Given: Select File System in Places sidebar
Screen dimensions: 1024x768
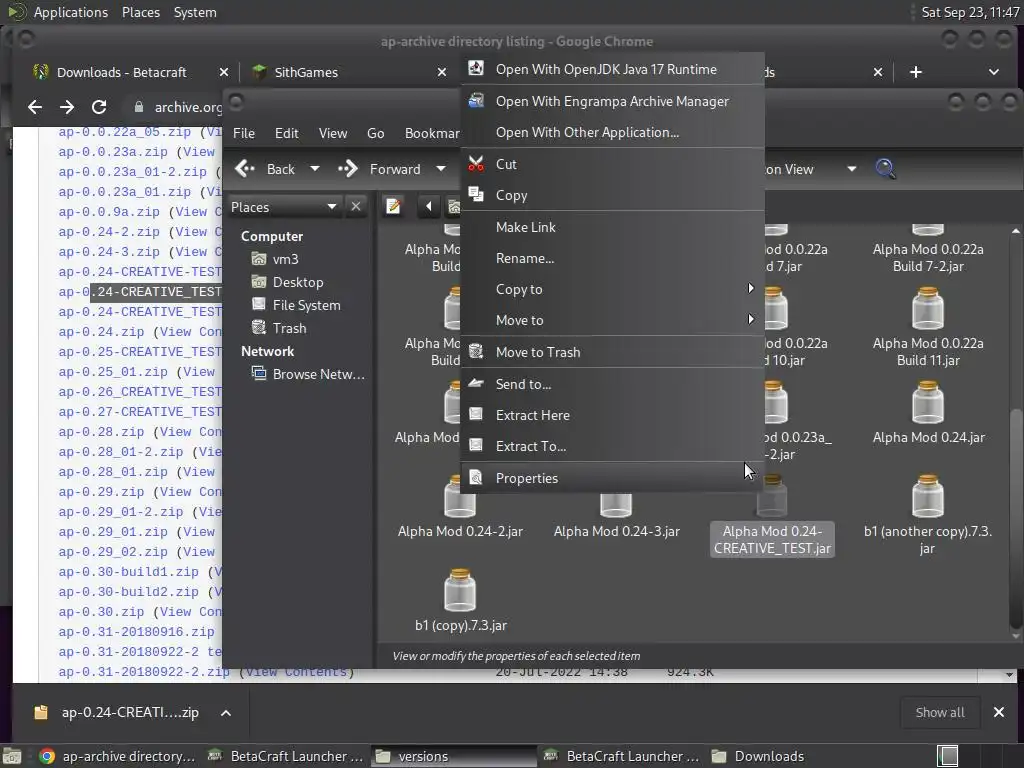Looking at the screenshot, I should click(296, 305).
